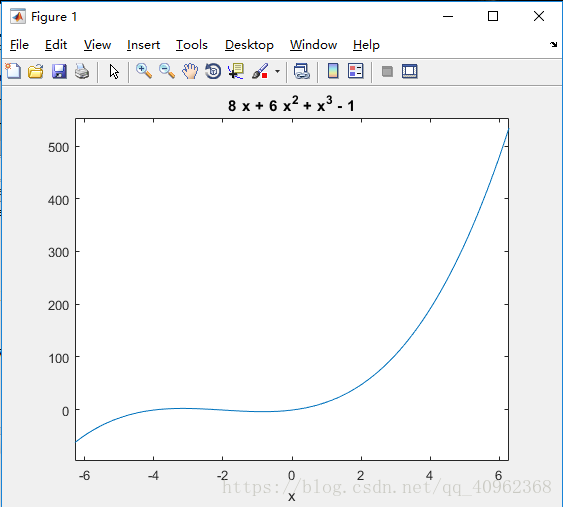The image size is (563, 507).
Task: Click the y-axis tick label 500
Action: point(59,147)
